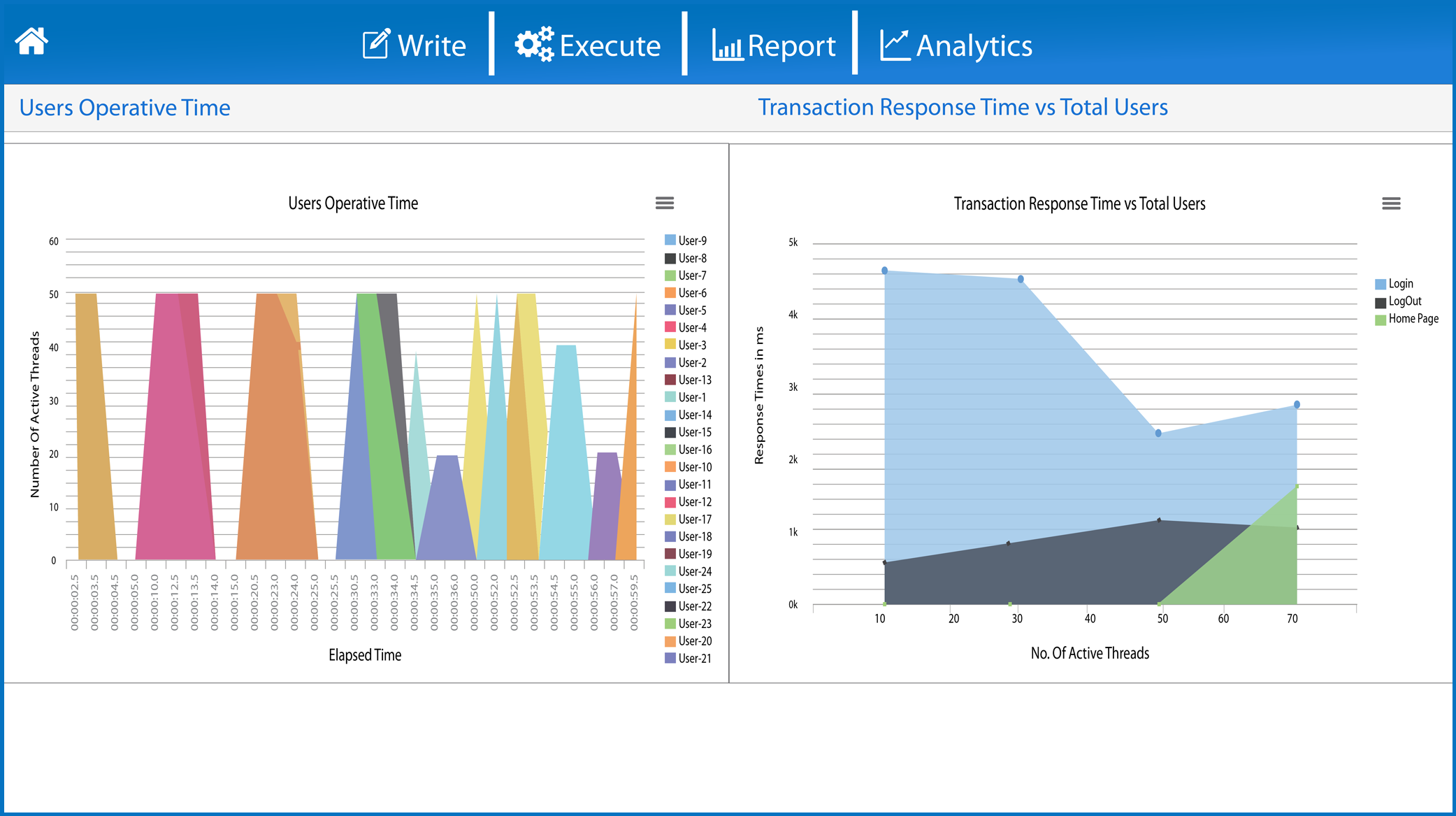
Task: Toggle User-8 series in legend
Action: (x=686, y=258)
